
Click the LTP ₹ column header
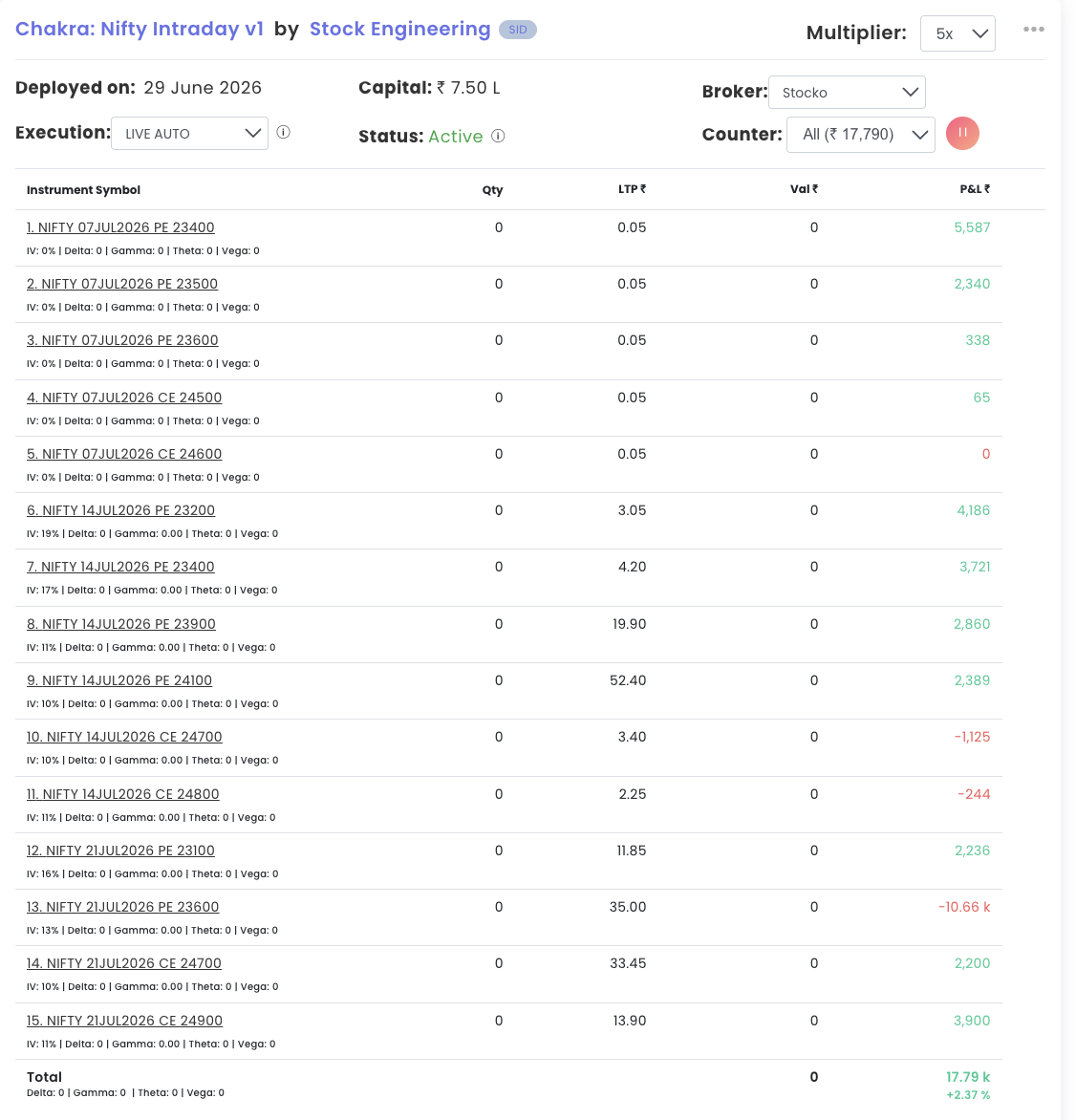(632, 189)
